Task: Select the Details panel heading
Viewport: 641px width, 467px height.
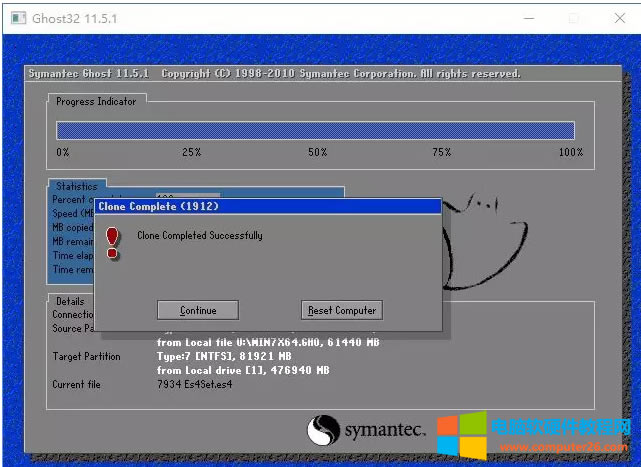Action: pyautogui.click(x=70, y=300)
